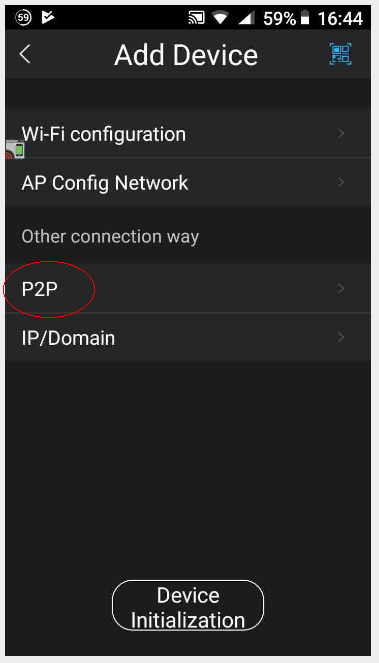Open the IP/Domain connection option
The image size is (379, 663).
(188, 337)
